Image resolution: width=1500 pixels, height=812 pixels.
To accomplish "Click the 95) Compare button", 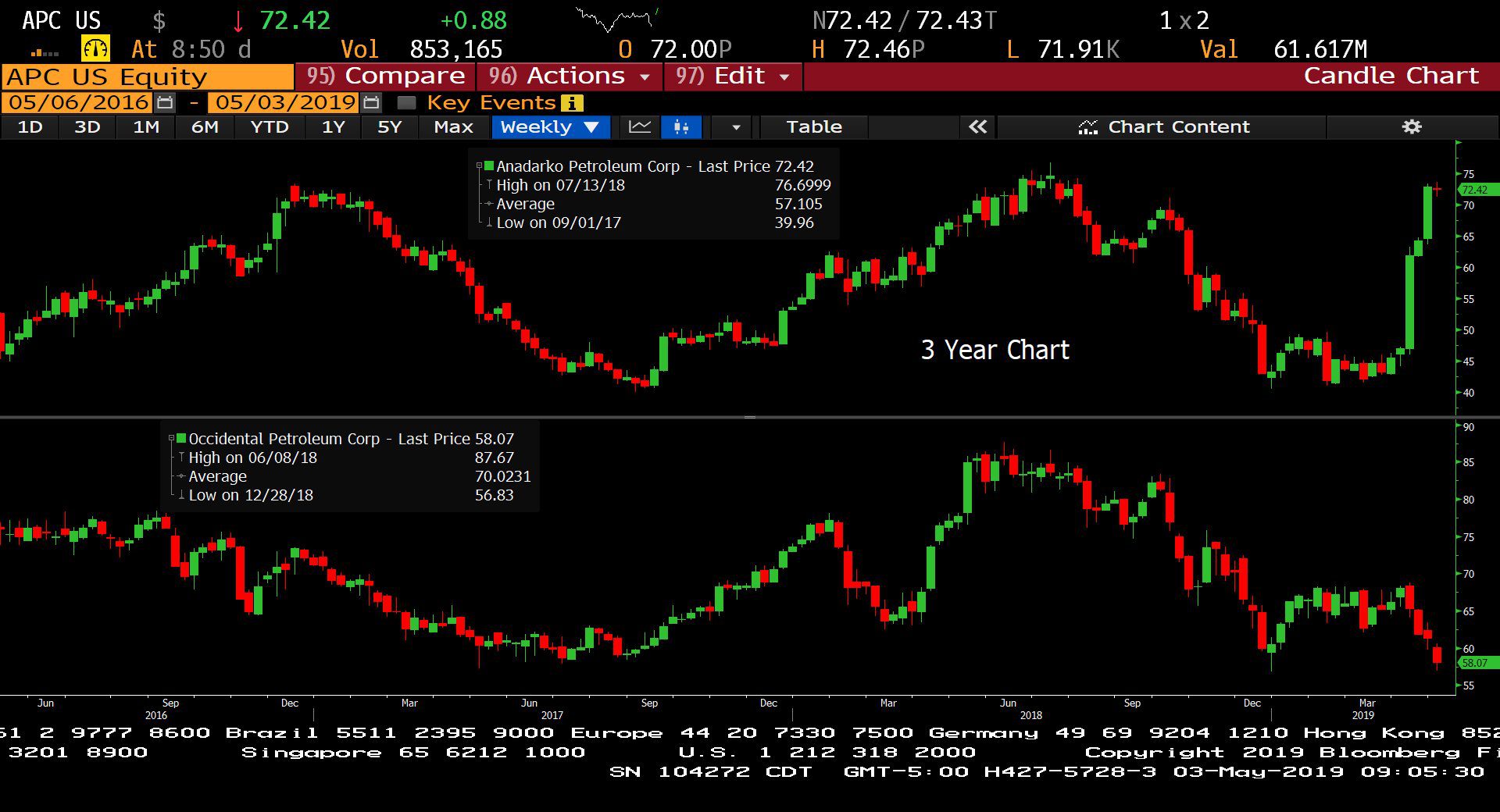I will [x=386, y=77].
